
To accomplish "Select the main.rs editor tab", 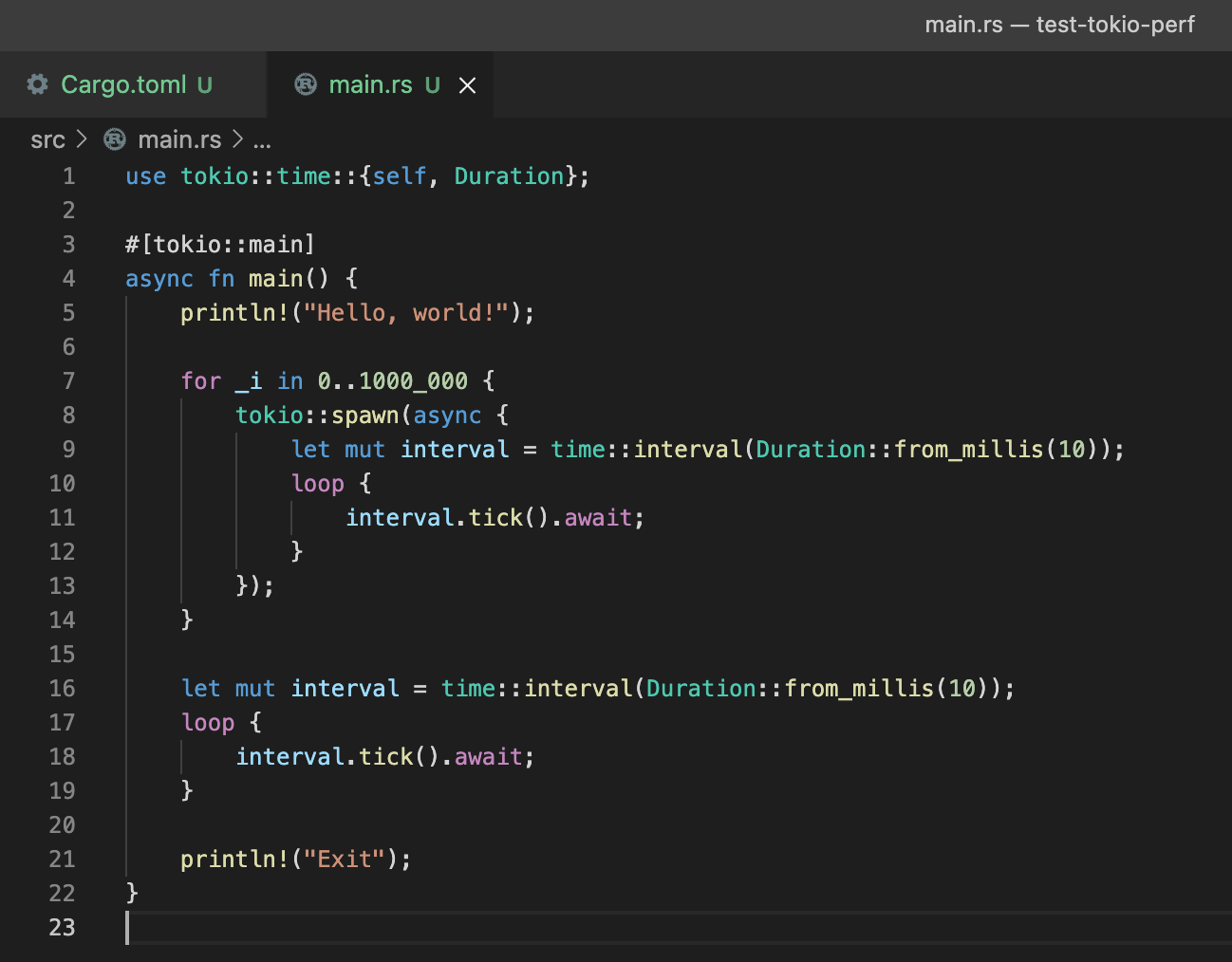I will (x=380, y=84).
